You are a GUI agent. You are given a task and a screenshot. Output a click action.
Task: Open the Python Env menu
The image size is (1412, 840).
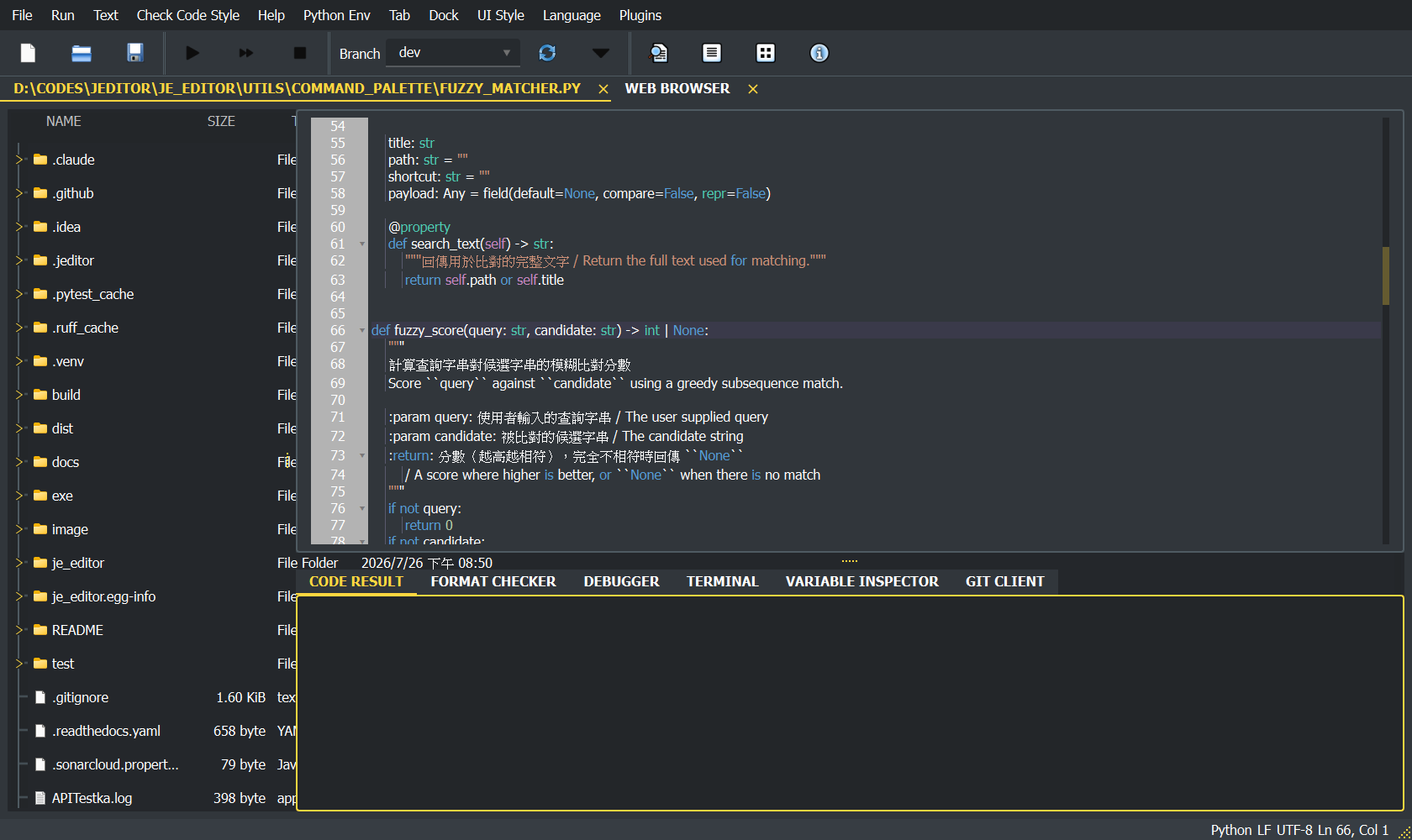coord(337,15)
